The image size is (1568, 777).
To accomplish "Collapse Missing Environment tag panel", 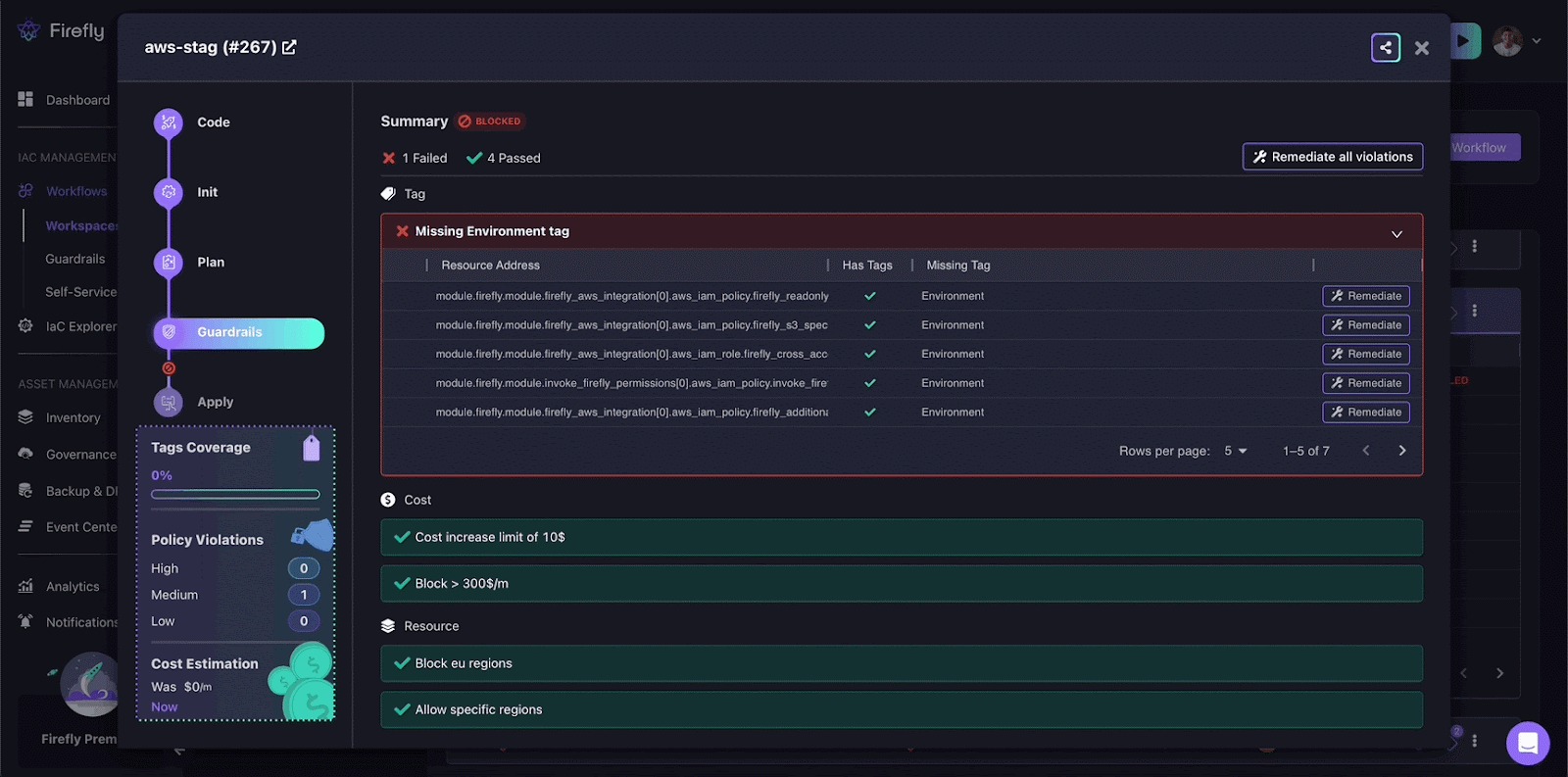I will [1396, 233].
